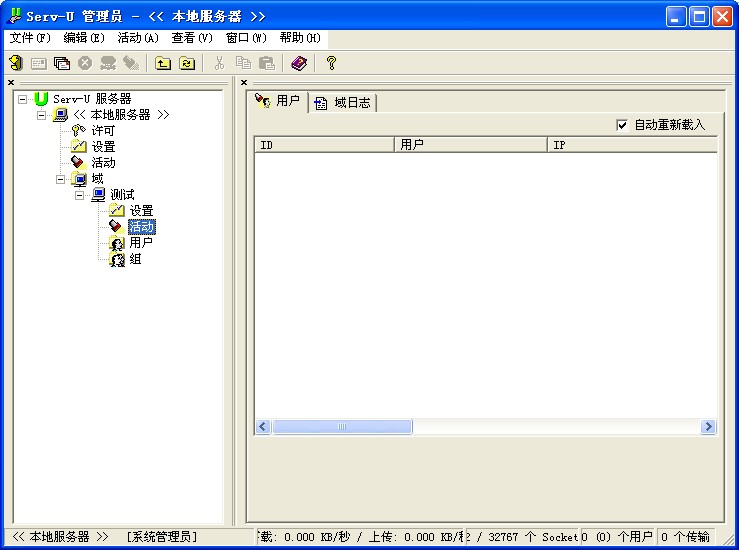Collapse 测试 domain node

tap(80, 195)
